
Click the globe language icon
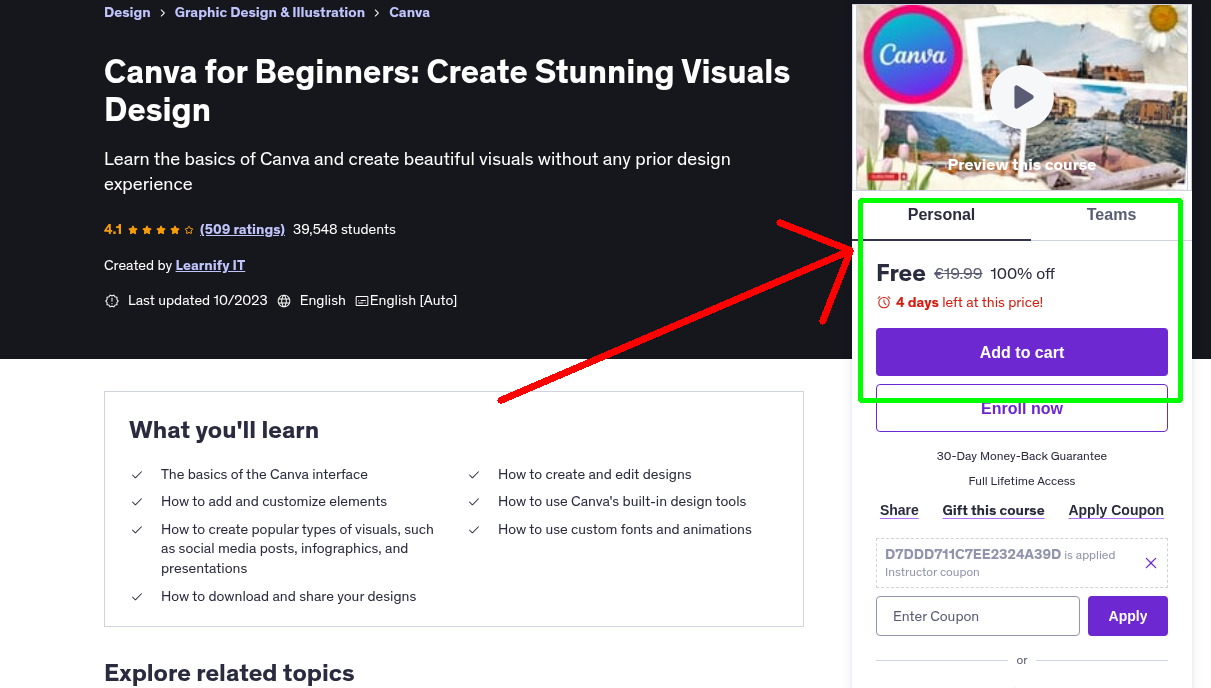coord(284,301)
